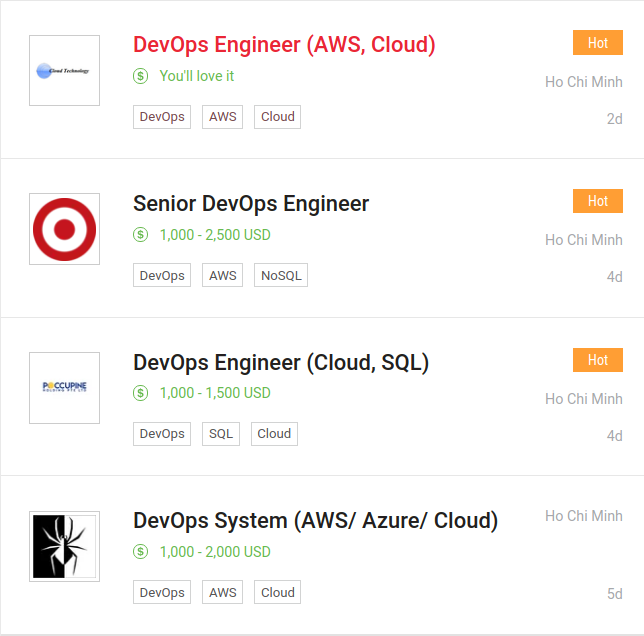The width and height of the screenshot is (644, 636).
Task: Click the black and white spider company logo
Action: [x=64, y=546]
